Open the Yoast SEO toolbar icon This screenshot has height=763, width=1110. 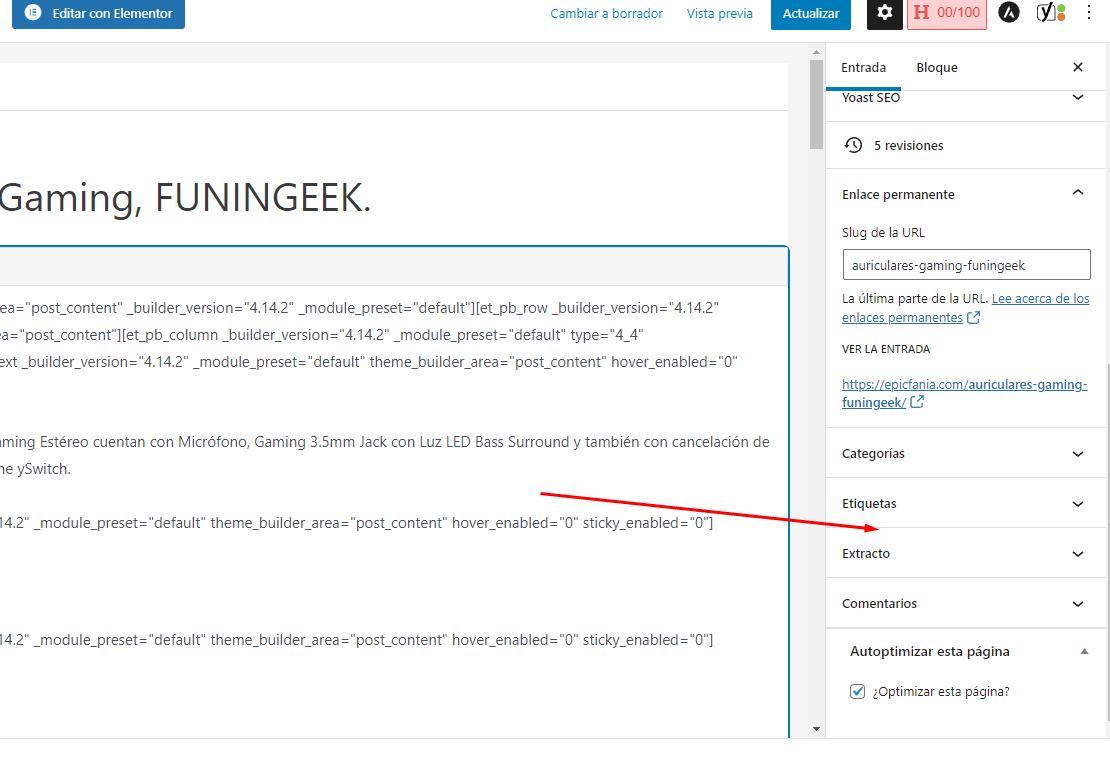1051,12
